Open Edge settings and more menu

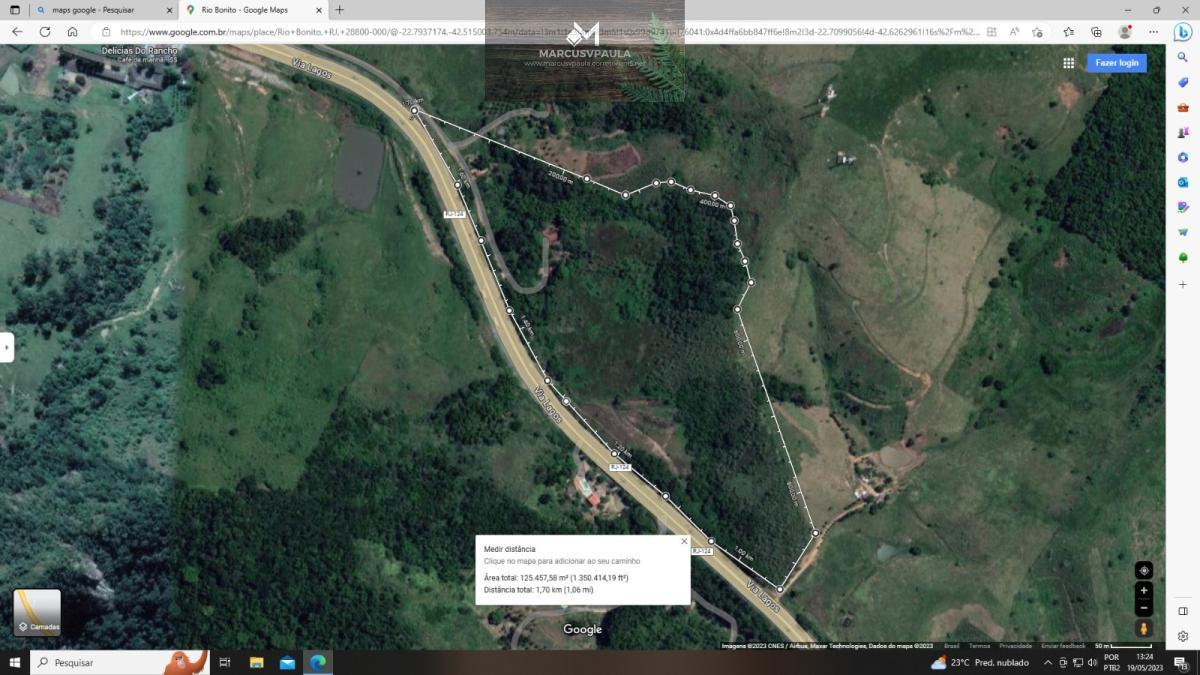click(1152, 32)
